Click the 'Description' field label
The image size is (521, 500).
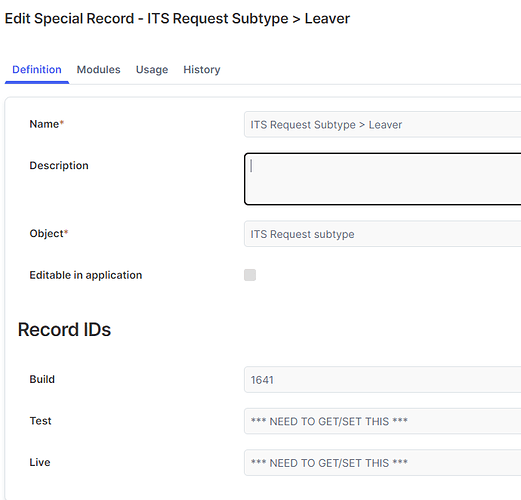tap(59, 165)
